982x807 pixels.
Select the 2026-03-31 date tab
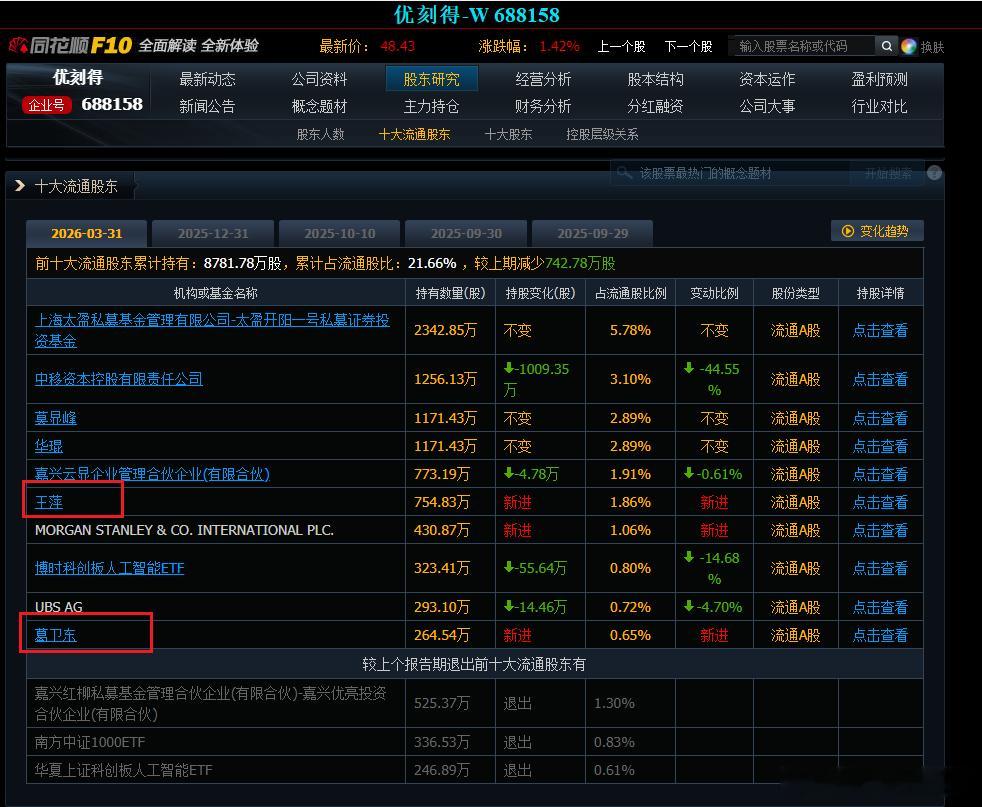pyautogui.click(x=86, y=234)
